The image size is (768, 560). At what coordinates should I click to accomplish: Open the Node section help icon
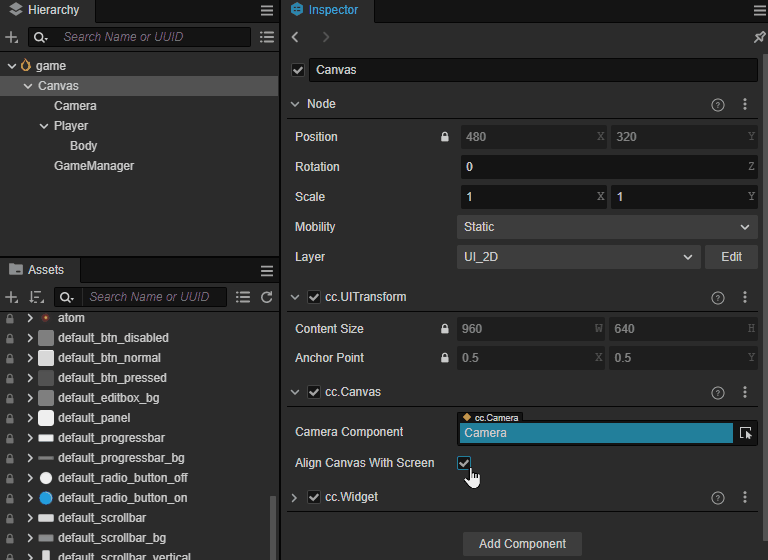click(x=717, y=104)
